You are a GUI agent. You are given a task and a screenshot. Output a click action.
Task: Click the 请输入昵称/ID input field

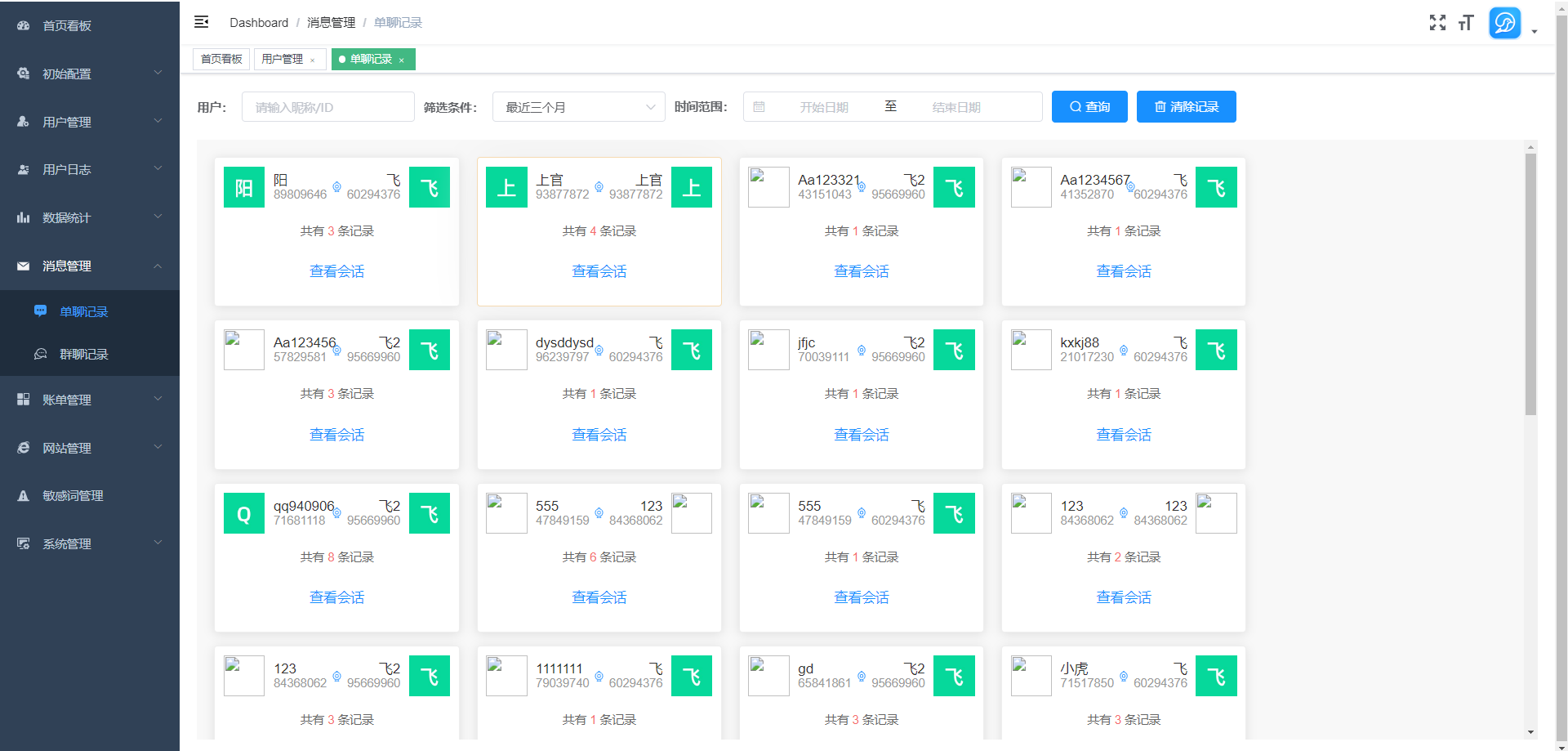327,106
